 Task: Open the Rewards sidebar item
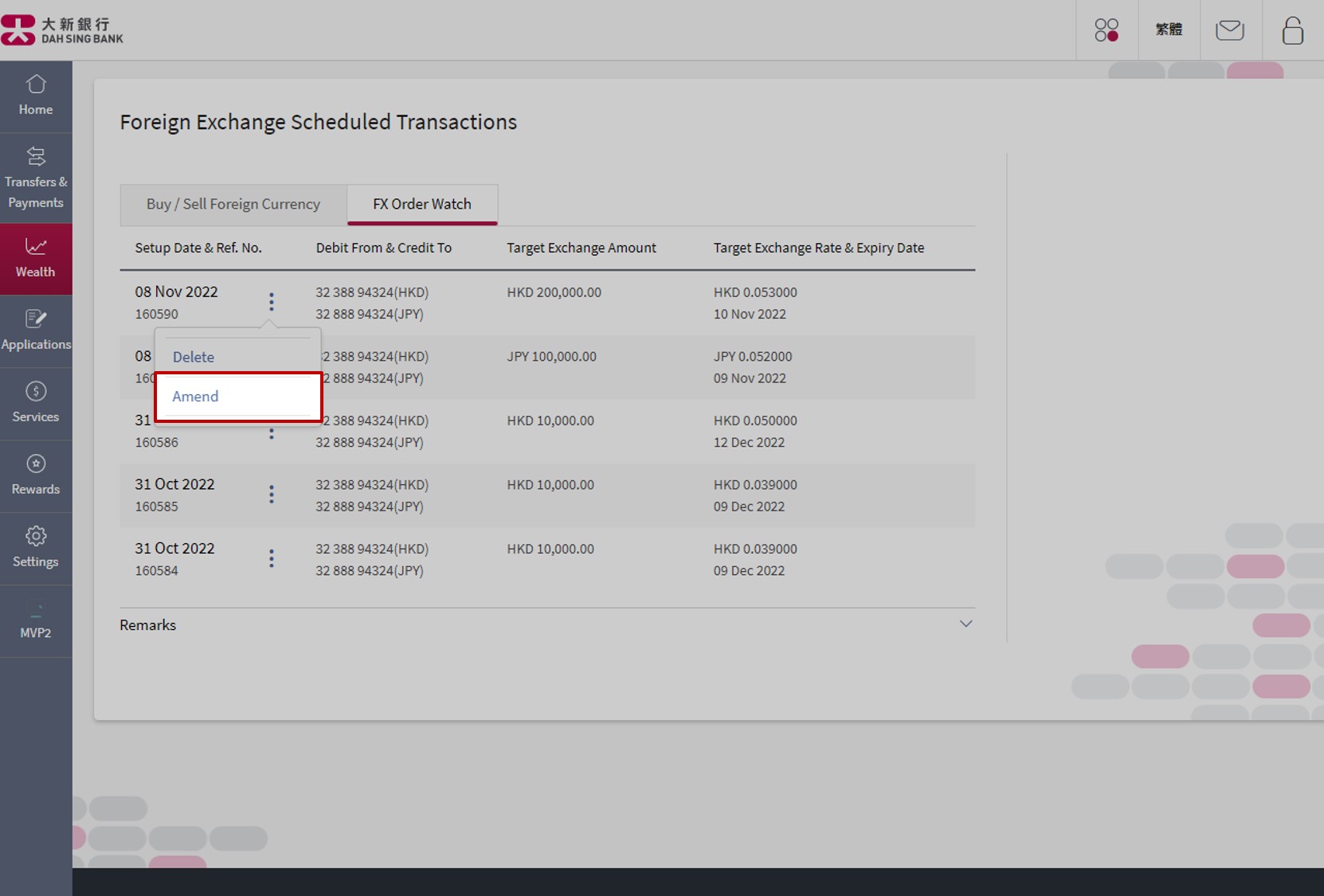tap(36, 476)
